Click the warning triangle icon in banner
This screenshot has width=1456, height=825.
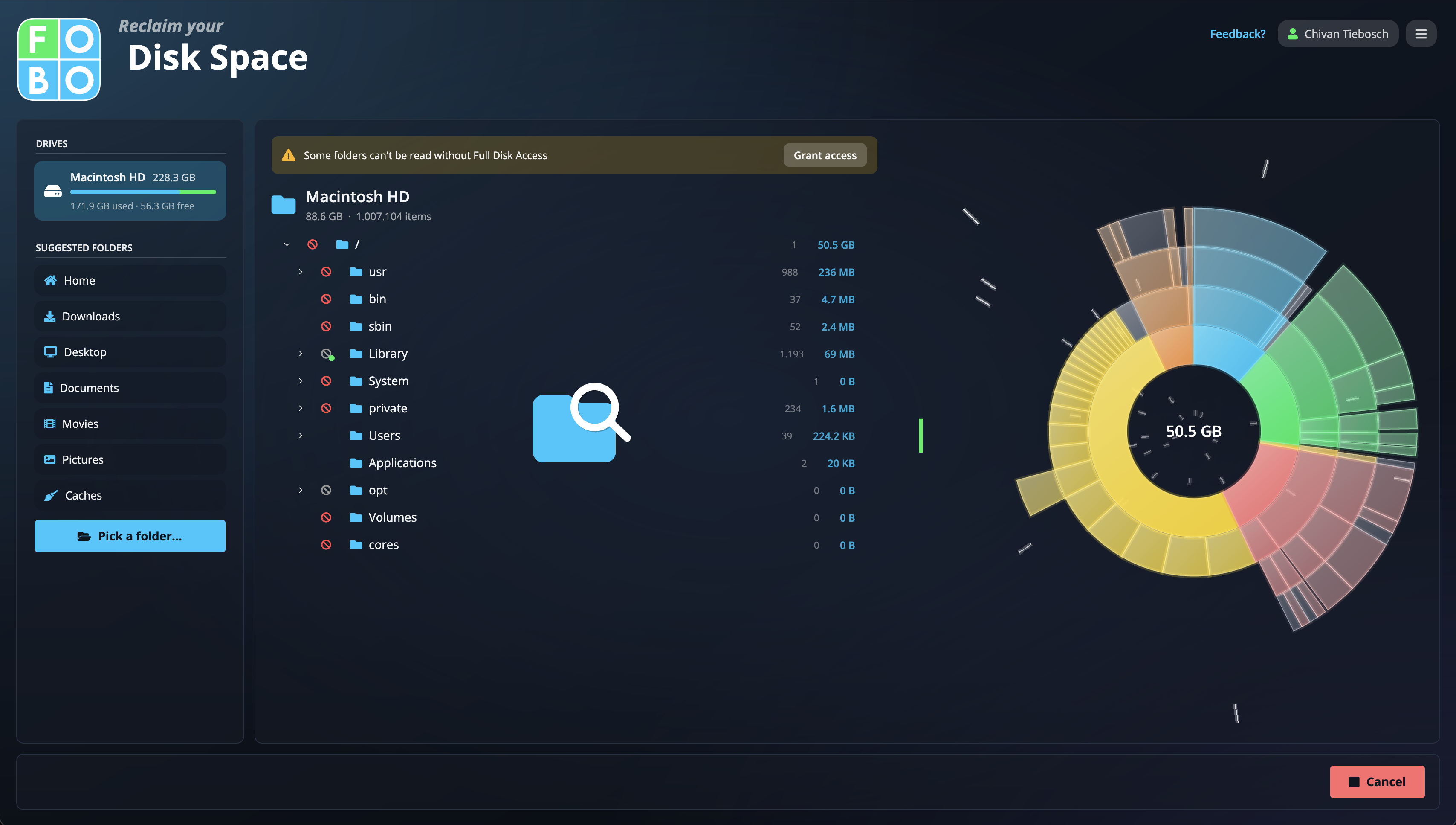click(288, 155)
